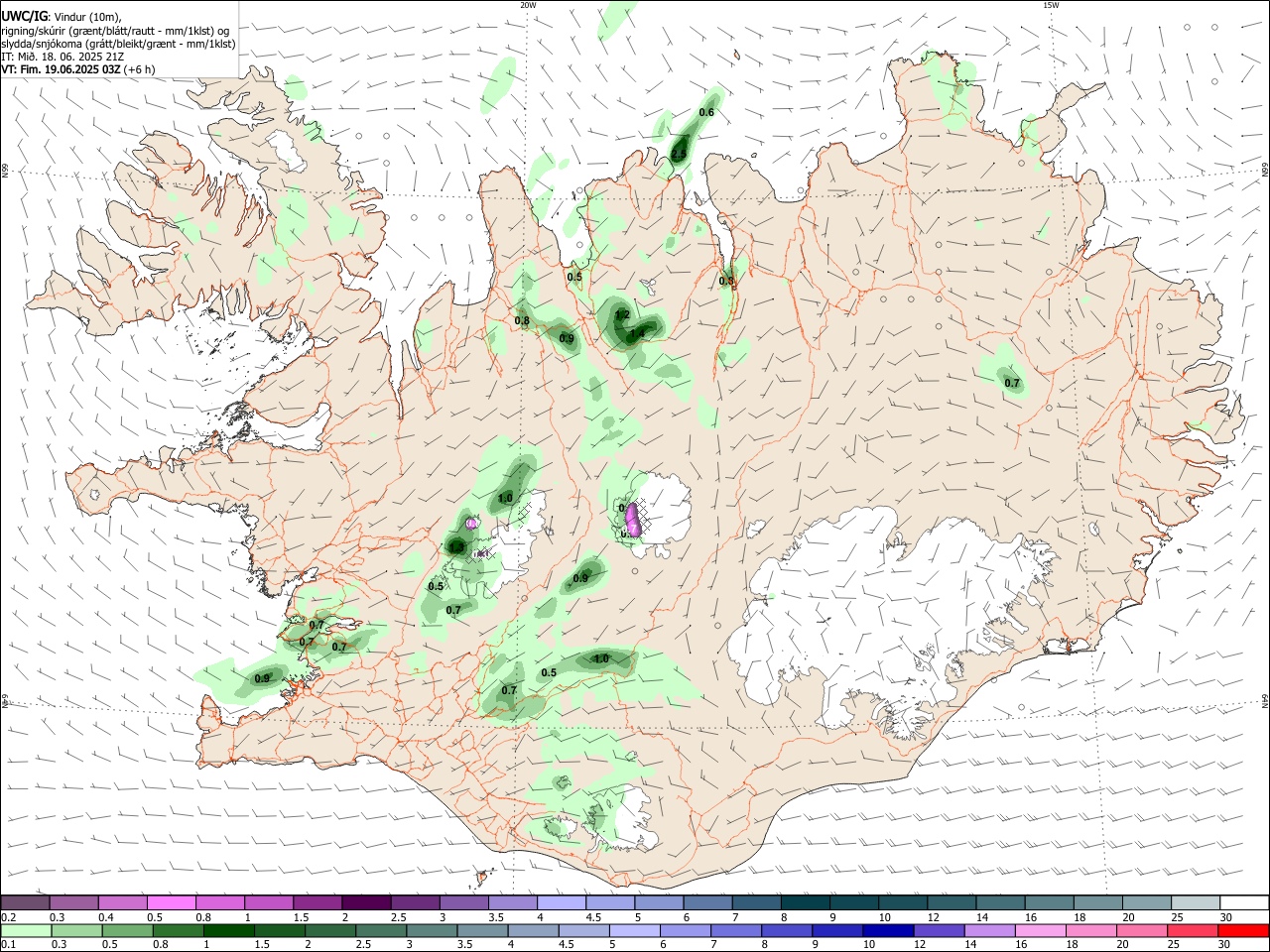Click the 'slydda/snjókoma' legend description line
The width and height of the screenshot is (1270, 952).
[118, 44]
